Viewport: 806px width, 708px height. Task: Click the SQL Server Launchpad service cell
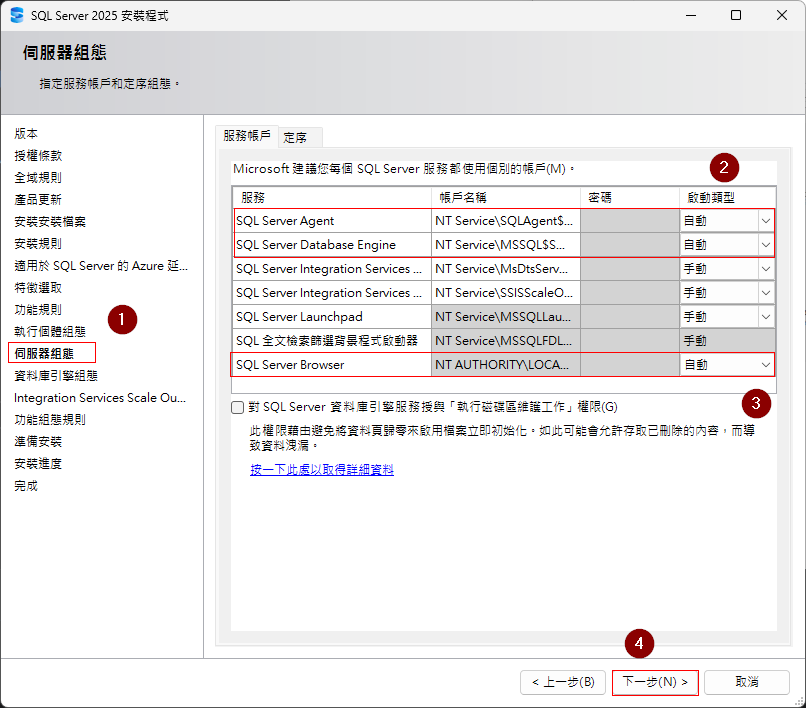click(x=332, y=317)
